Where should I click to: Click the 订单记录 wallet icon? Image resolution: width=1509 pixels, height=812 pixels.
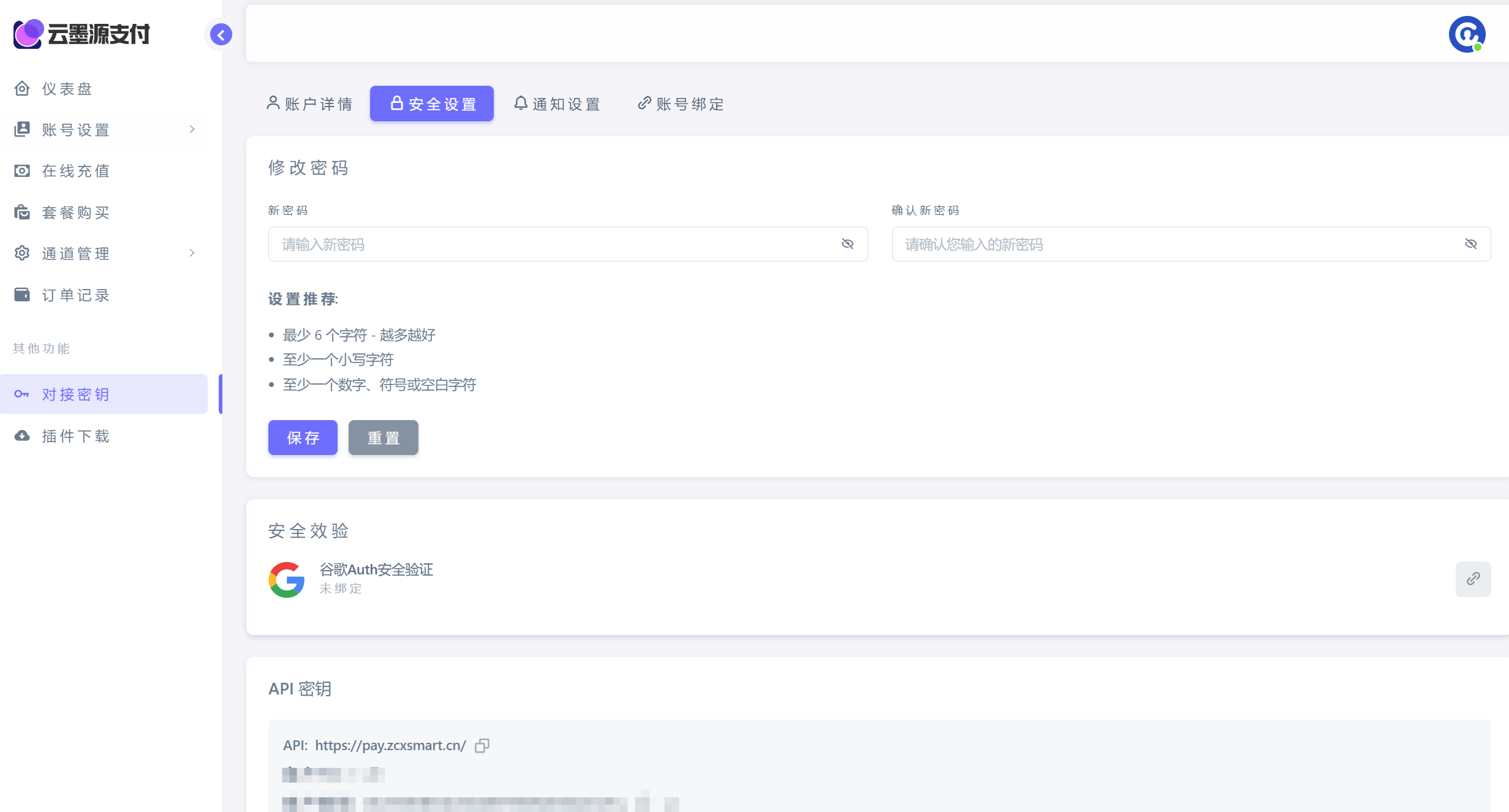[x=22, y=295]
